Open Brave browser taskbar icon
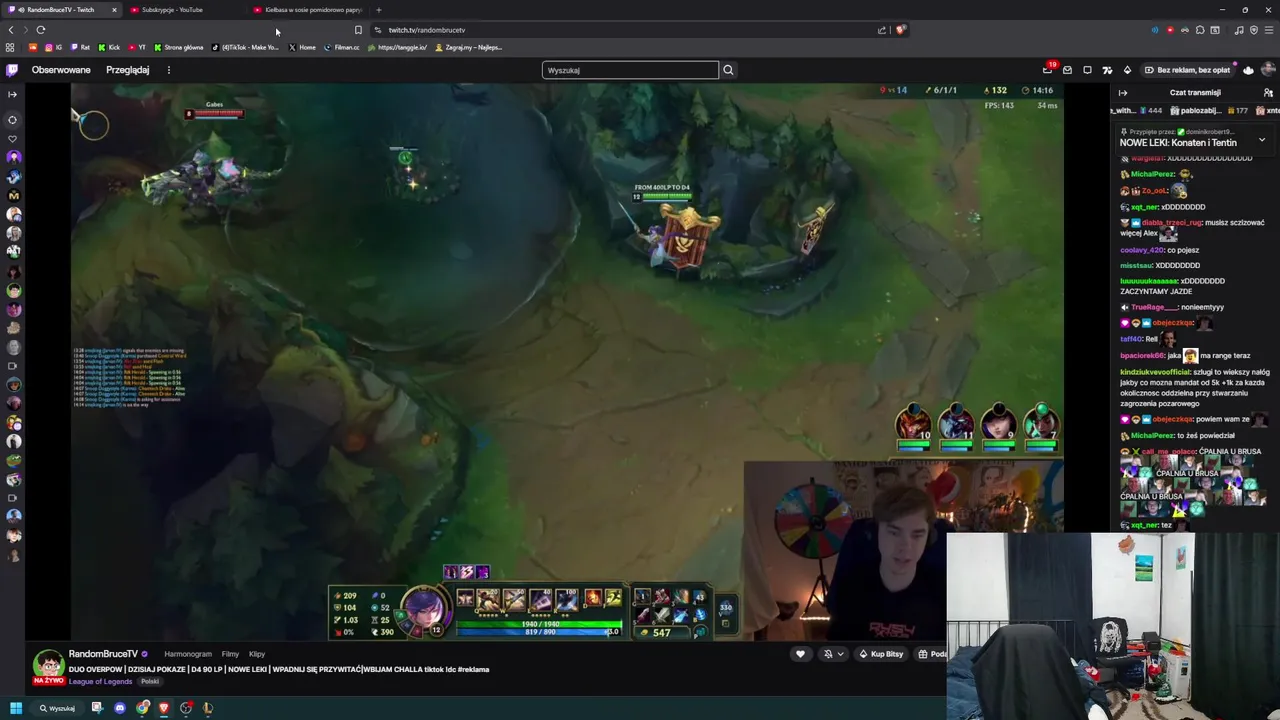This screenshot has width=1280, height=720. (164, 708)
